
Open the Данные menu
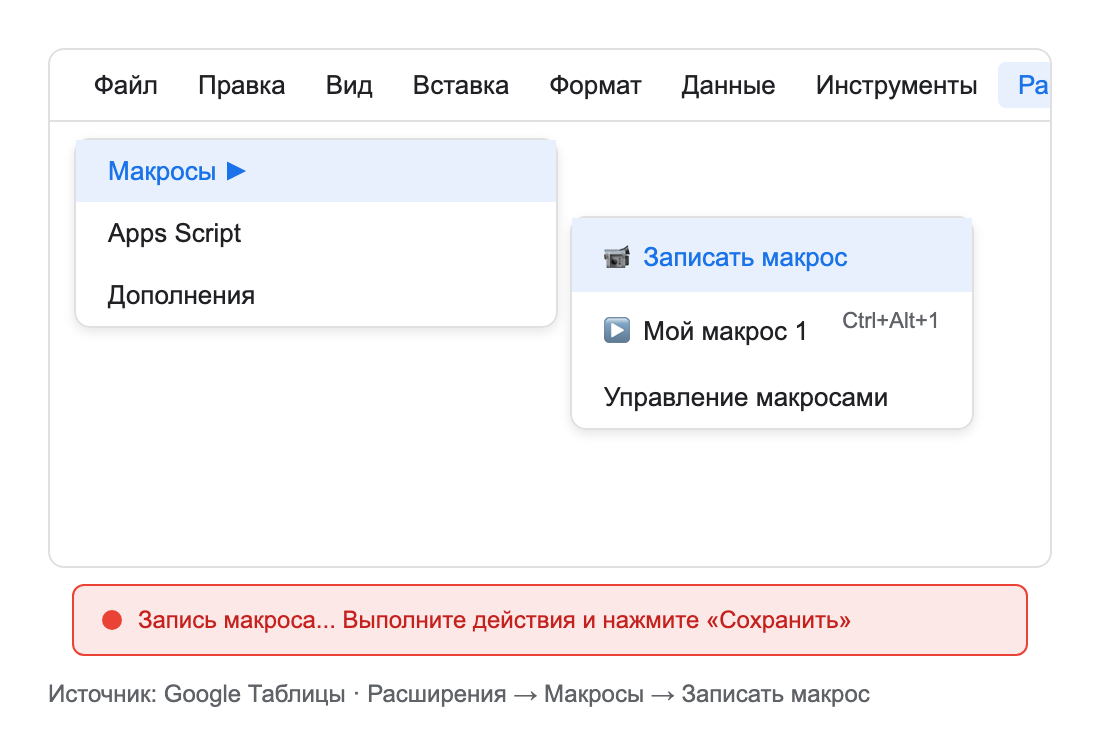click(x=727, y=85)
